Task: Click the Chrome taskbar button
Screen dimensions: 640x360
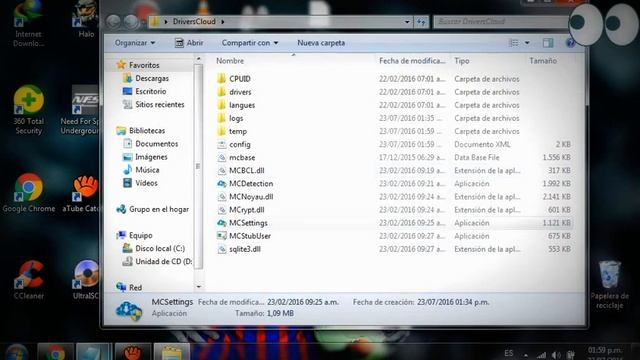Action: (x=56, y=352)
